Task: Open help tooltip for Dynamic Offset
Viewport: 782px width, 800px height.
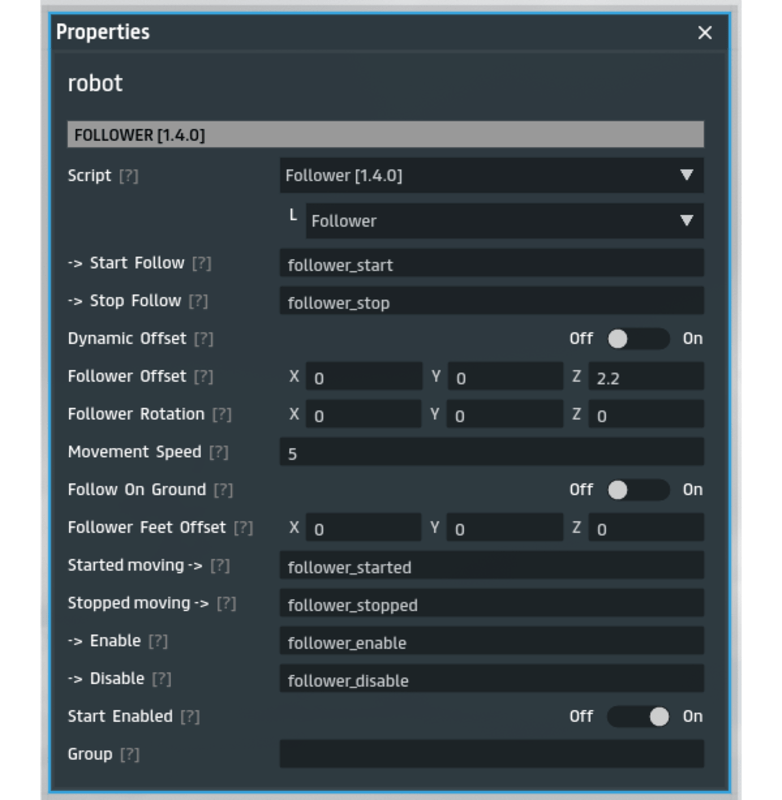Action: [203, 339]
